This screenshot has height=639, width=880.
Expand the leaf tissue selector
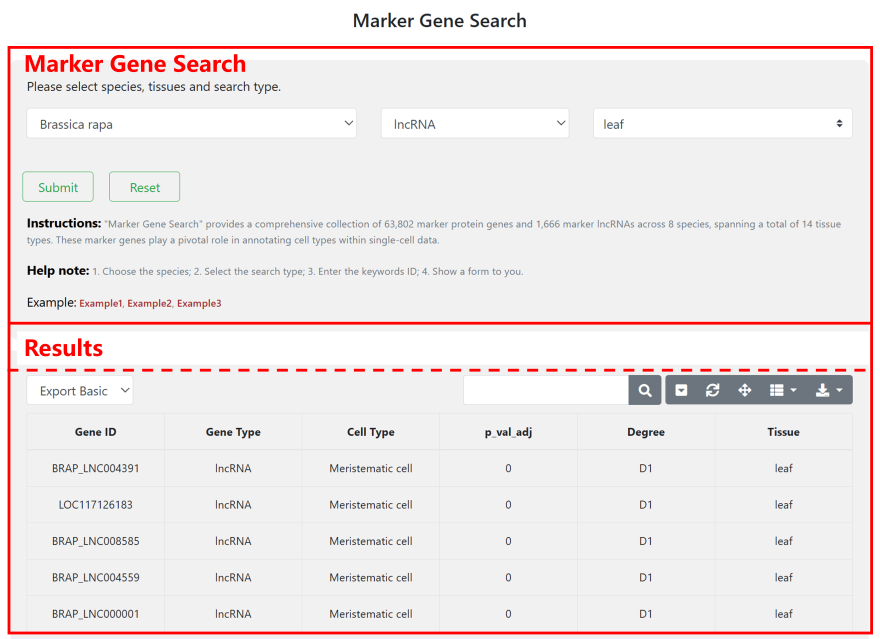pyautogui.click(x=722, y=124)
